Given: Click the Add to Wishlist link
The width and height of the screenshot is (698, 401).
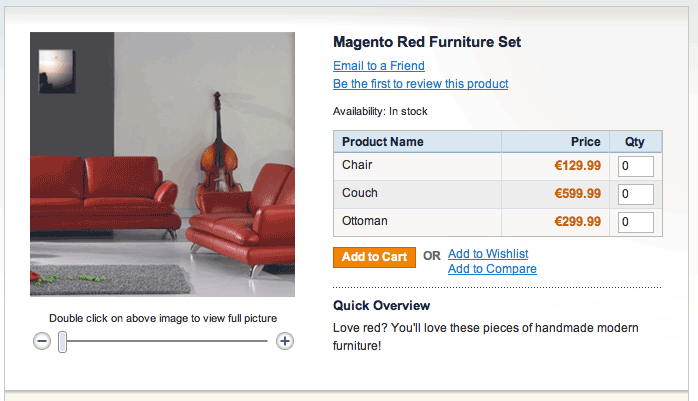Looking at the screenshot, I should (488, 254).
